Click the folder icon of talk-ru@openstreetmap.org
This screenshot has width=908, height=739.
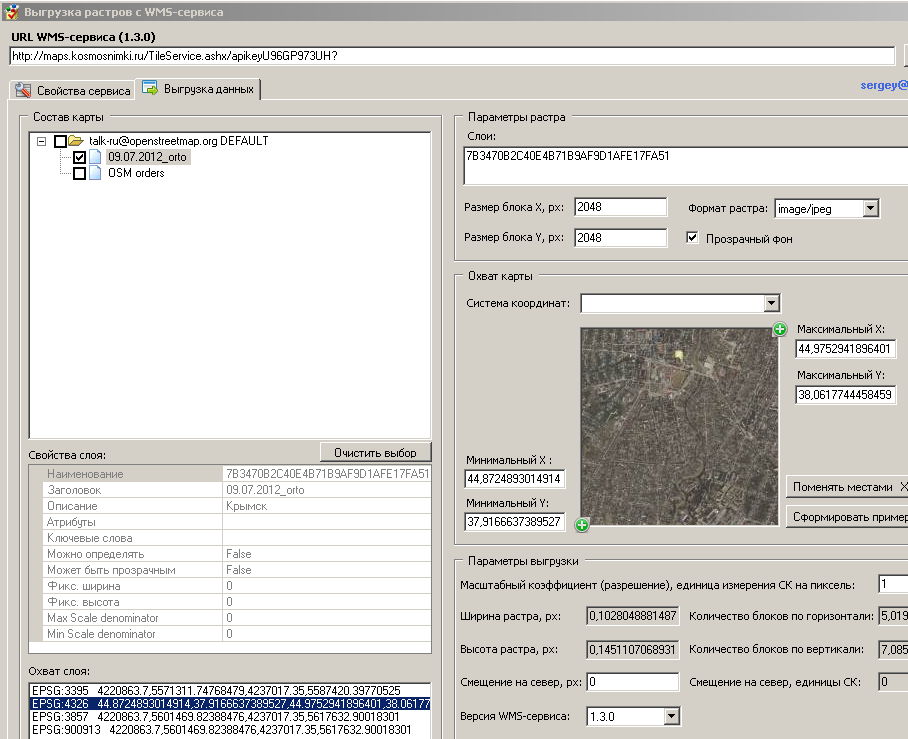pos(76,141)
